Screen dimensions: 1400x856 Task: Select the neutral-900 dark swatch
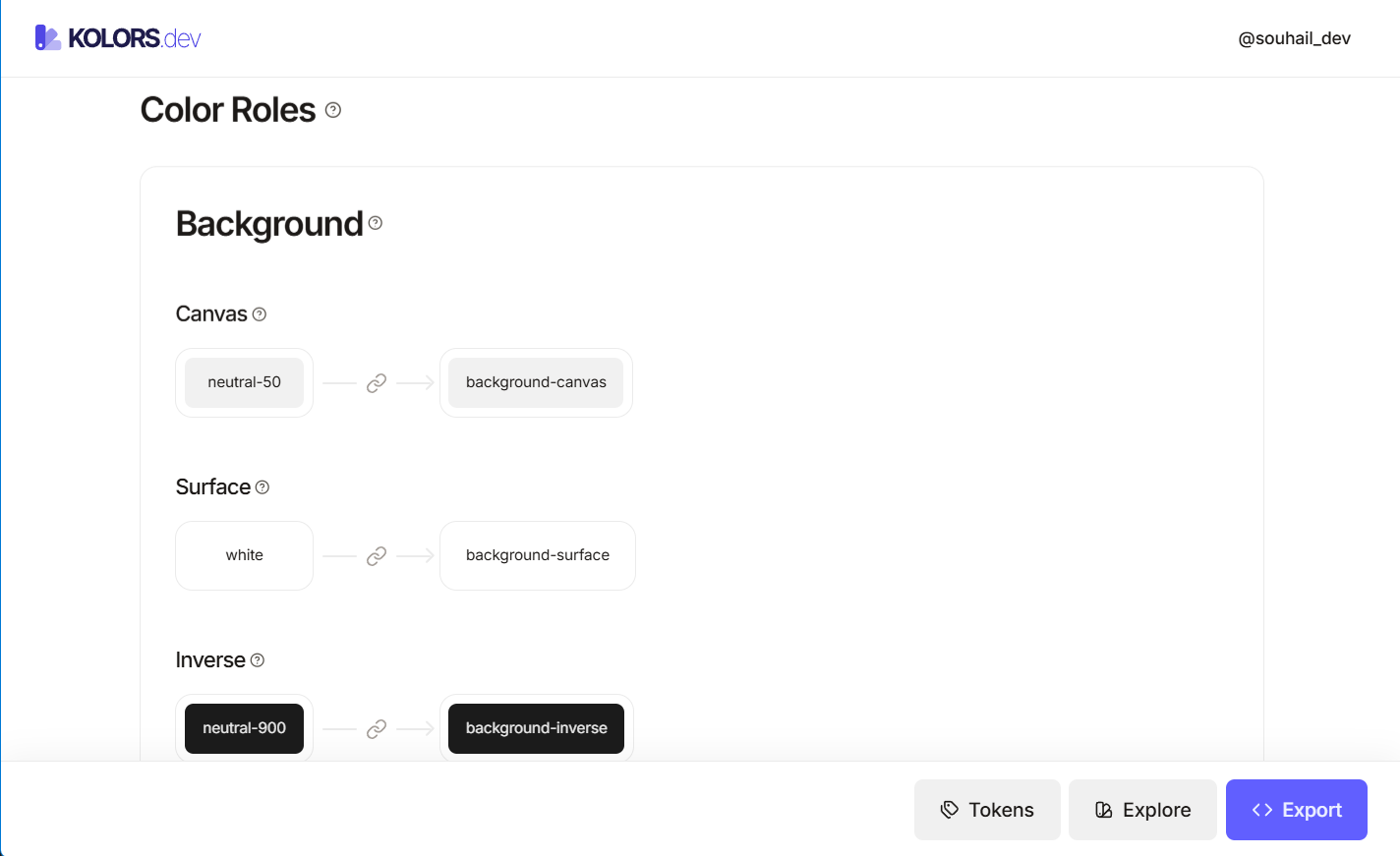244,728
